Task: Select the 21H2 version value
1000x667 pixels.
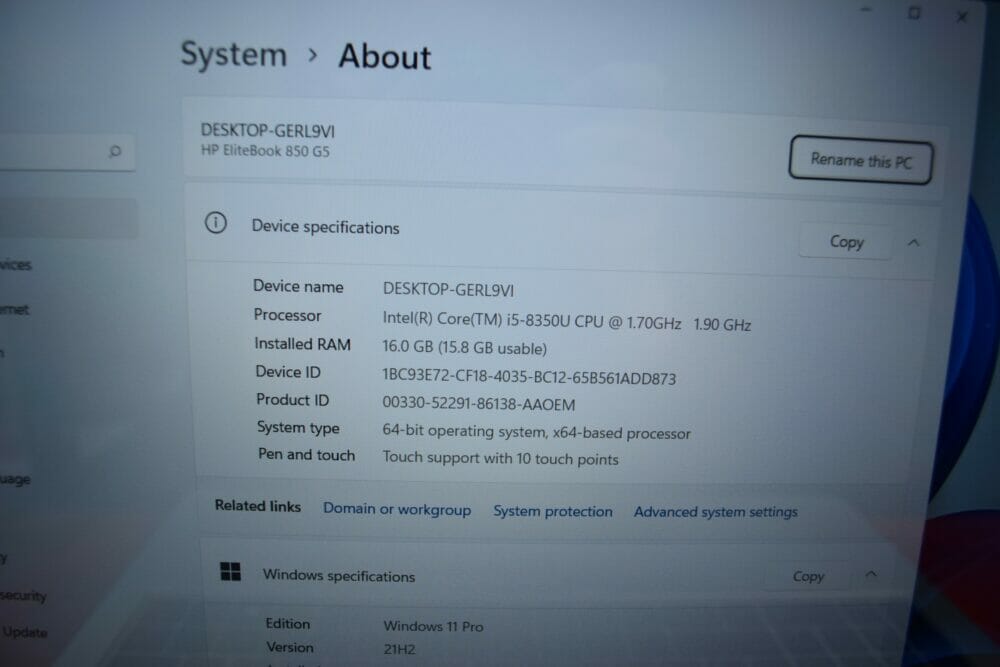Action: click(399, 649)
